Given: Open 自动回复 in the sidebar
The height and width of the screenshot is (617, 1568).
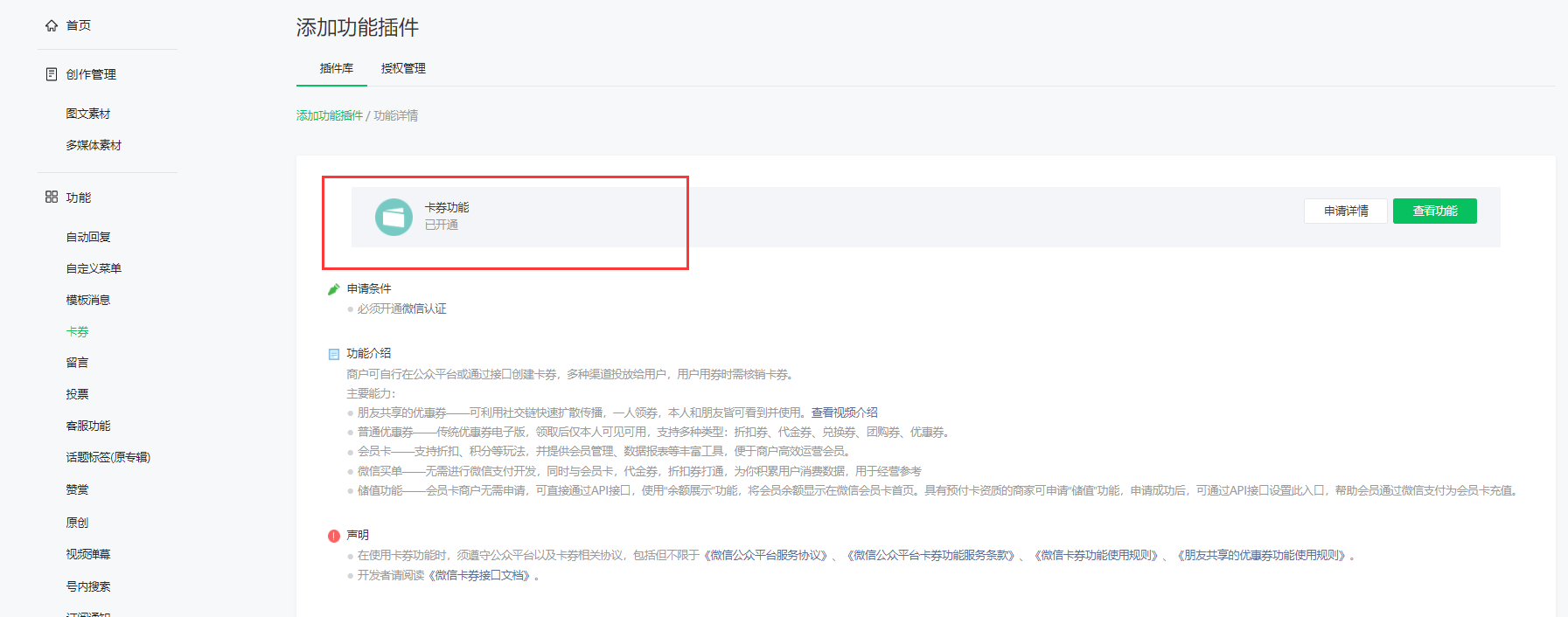Looking at the screenshot, I should pos(88,237).
